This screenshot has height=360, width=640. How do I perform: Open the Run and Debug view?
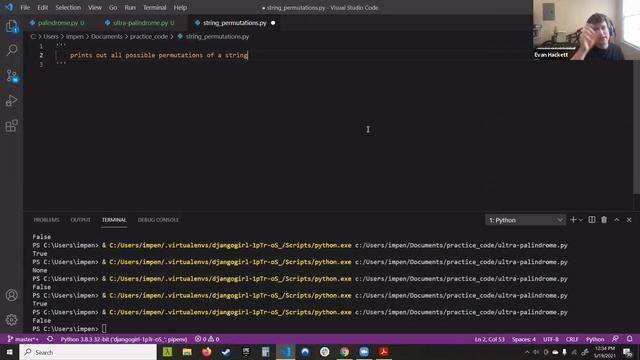tap(11, 100)
